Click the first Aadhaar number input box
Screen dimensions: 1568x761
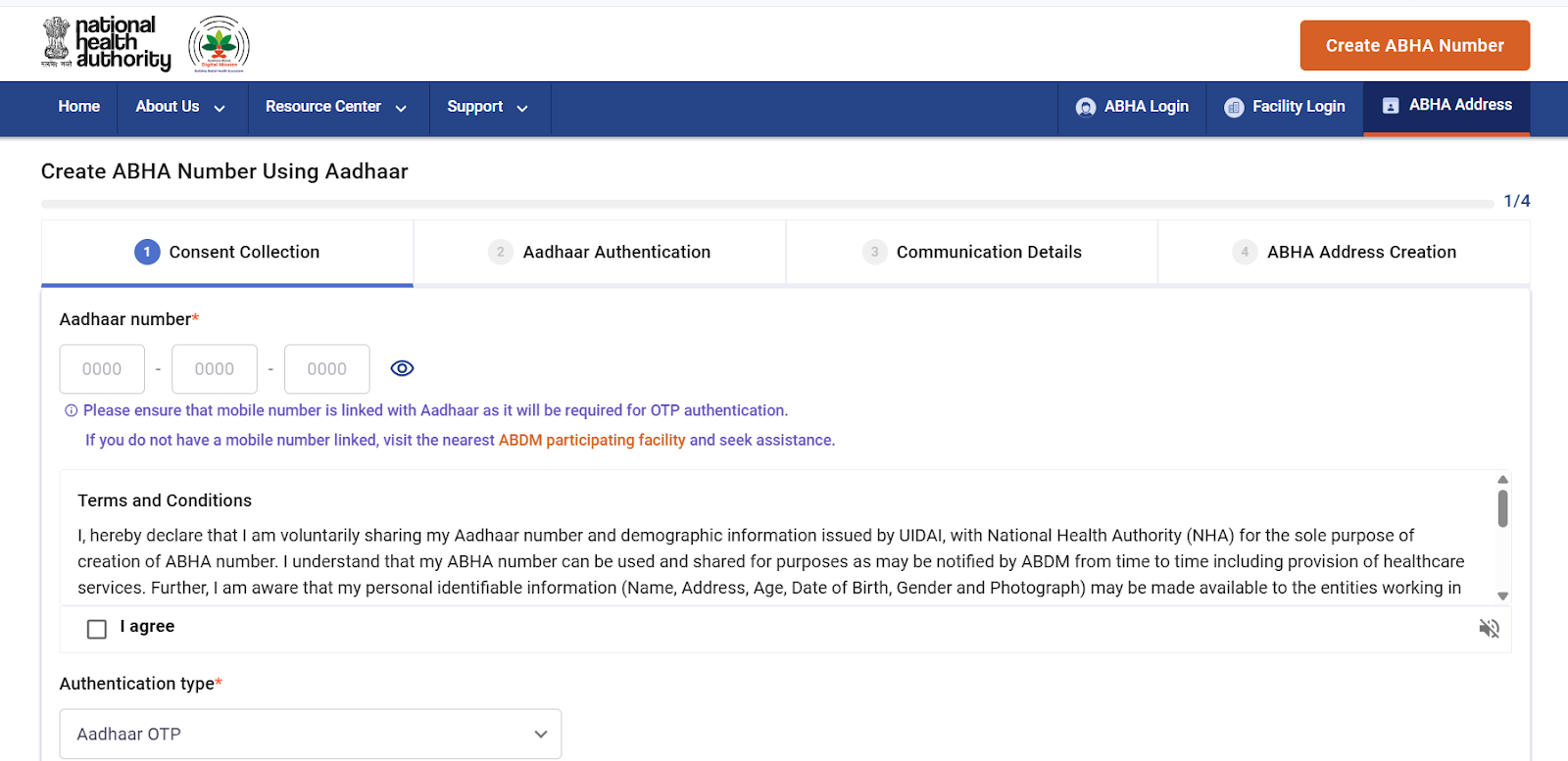(102, 369)
